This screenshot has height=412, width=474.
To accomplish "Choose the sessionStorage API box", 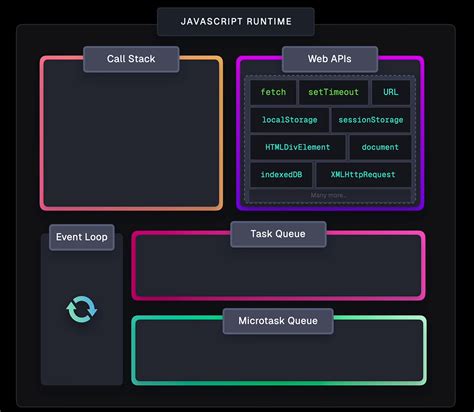I will 371,120.
